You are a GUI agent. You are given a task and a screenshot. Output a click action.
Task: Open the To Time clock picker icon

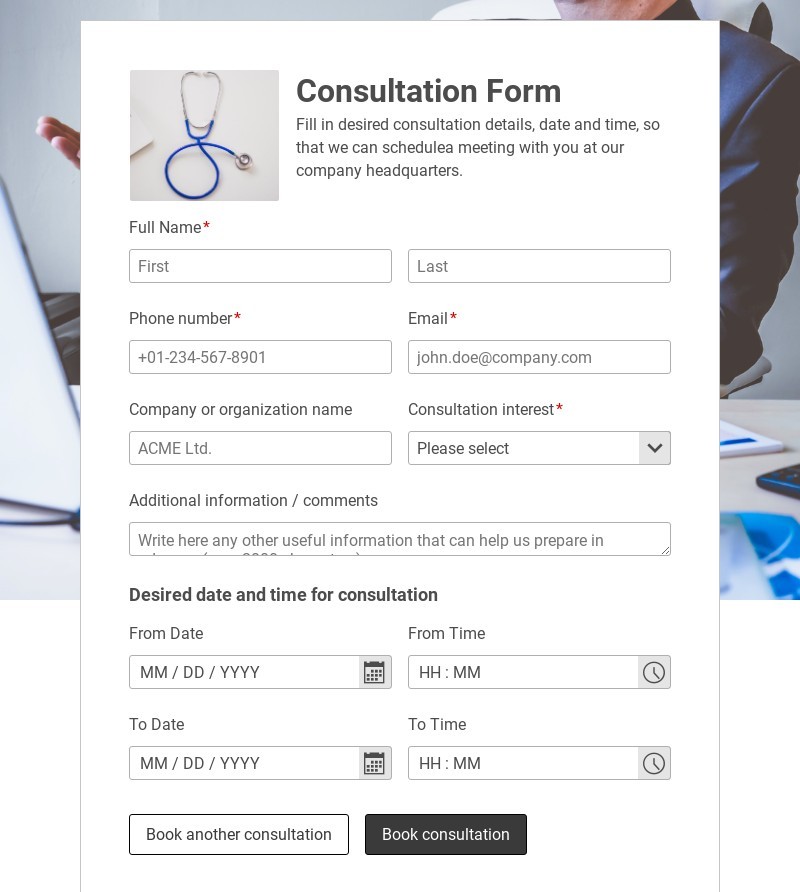[x=654, y=763]
